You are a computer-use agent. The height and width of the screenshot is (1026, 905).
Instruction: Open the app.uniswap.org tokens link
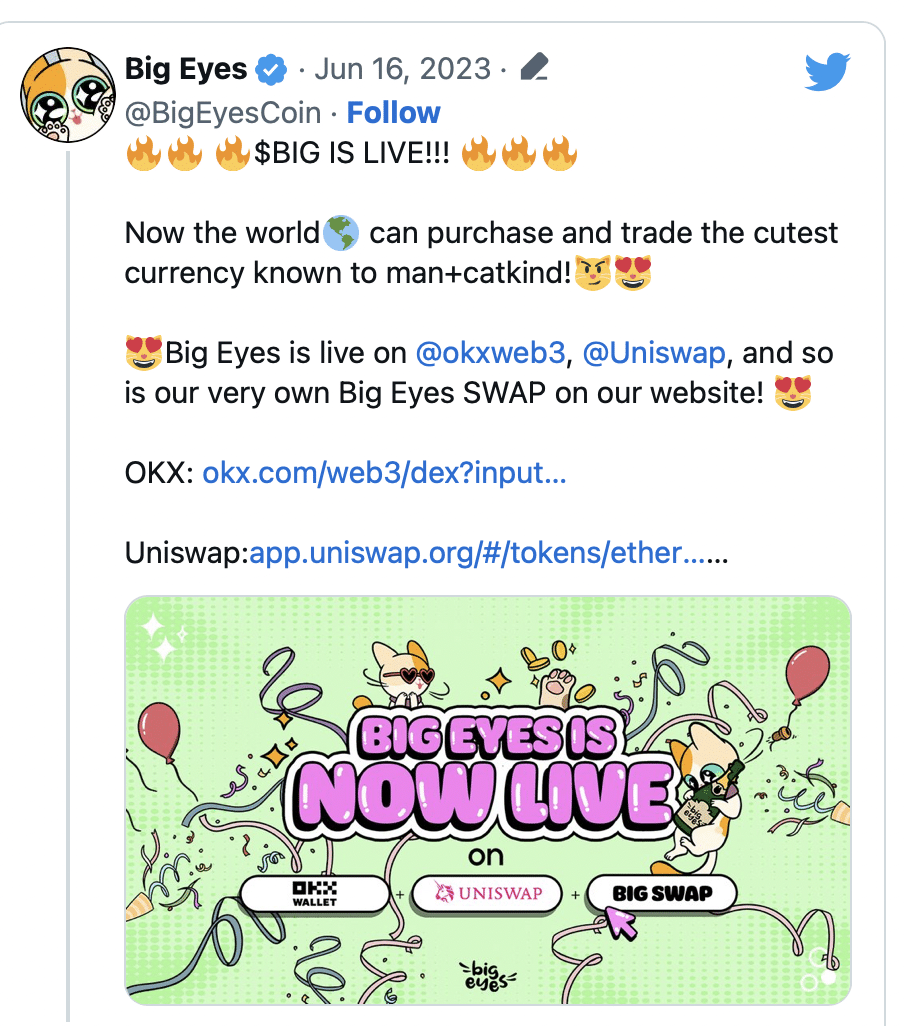488,553
